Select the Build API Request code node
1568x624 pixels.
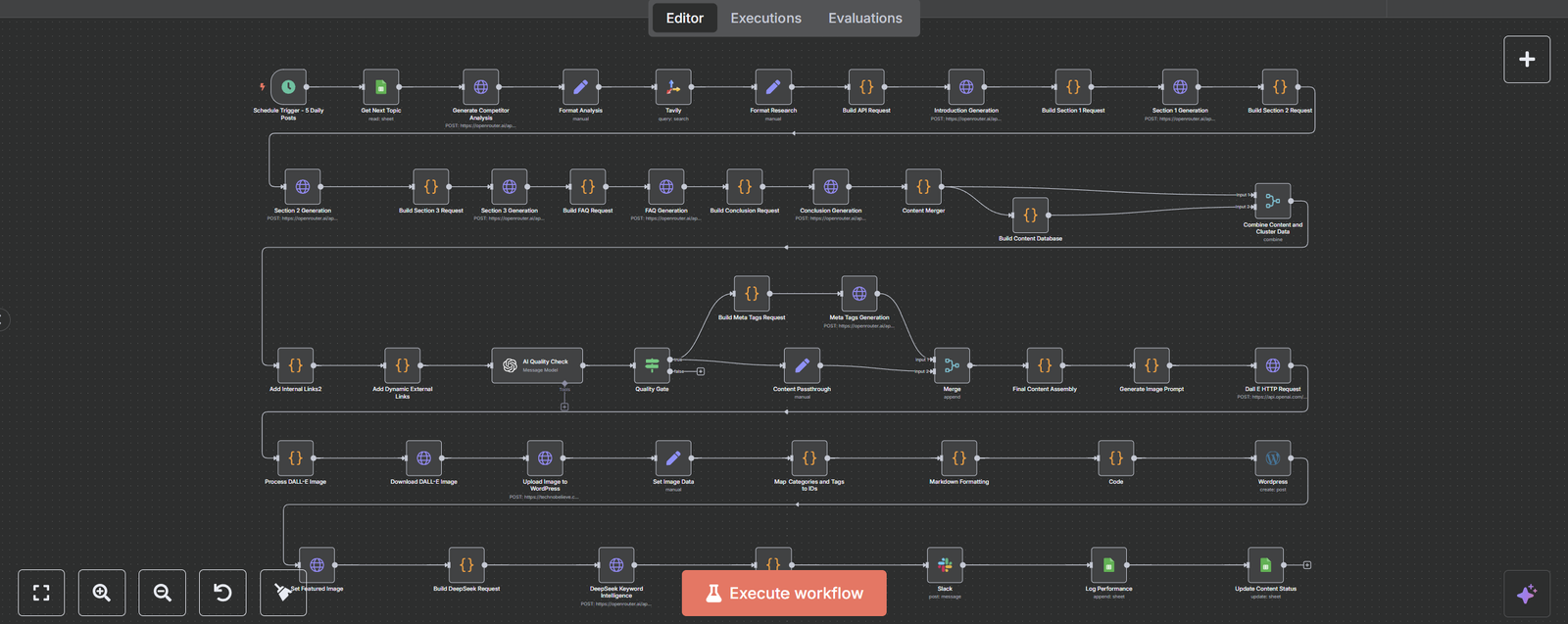[866, 87]
